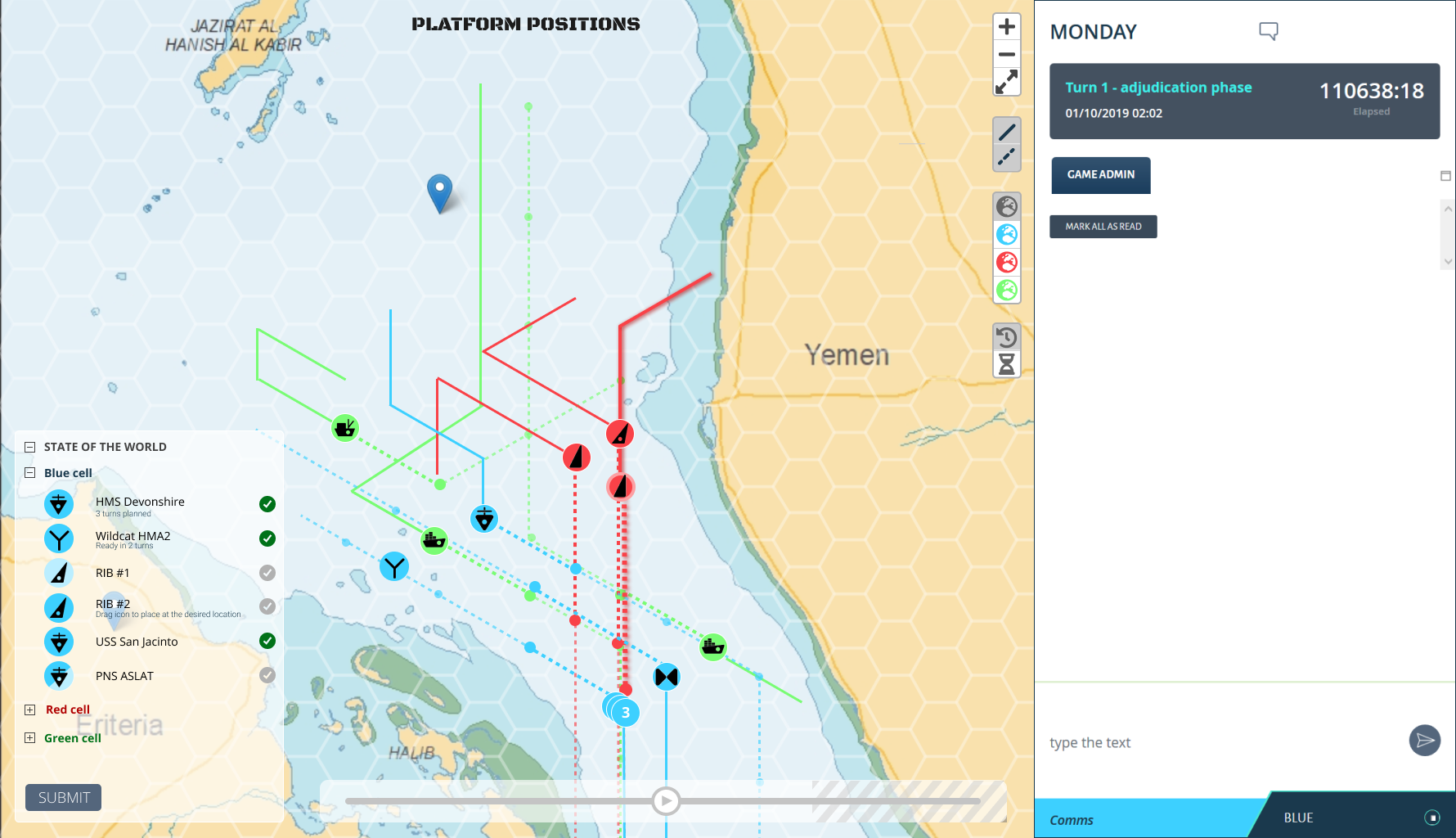Click the USS San Jacinto ship icon
This screenshot has height=838, width=1456.
pos(59,642)
